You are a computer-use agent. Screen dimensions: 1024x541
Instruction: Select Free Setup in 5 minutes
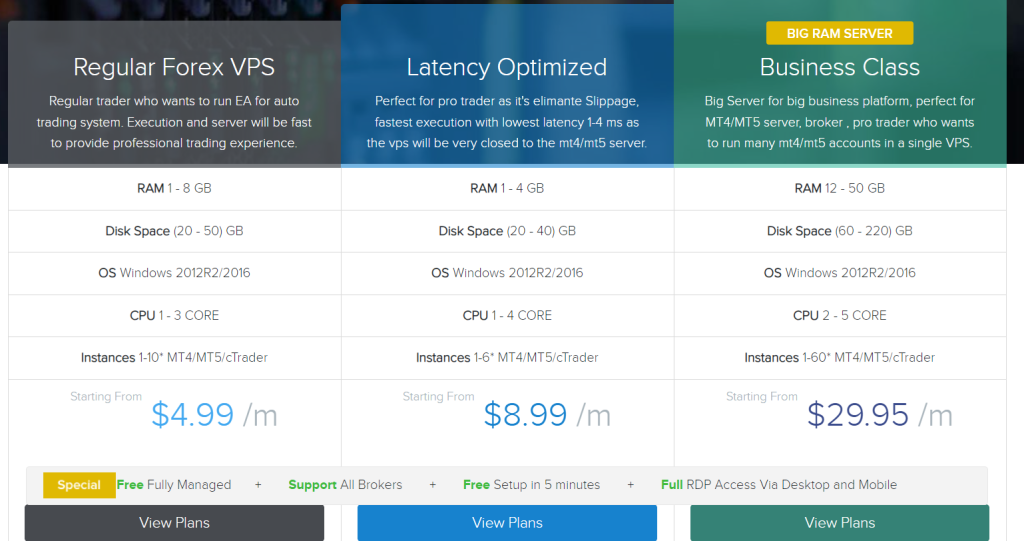pyautogui.click(x=531, y=485)
